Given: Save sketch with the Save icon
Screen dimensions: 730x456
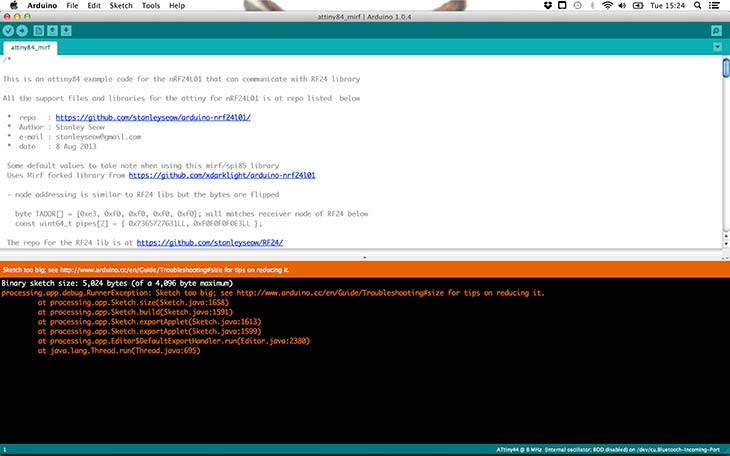Looking at the screenshot, I should [x=66, y=31].
